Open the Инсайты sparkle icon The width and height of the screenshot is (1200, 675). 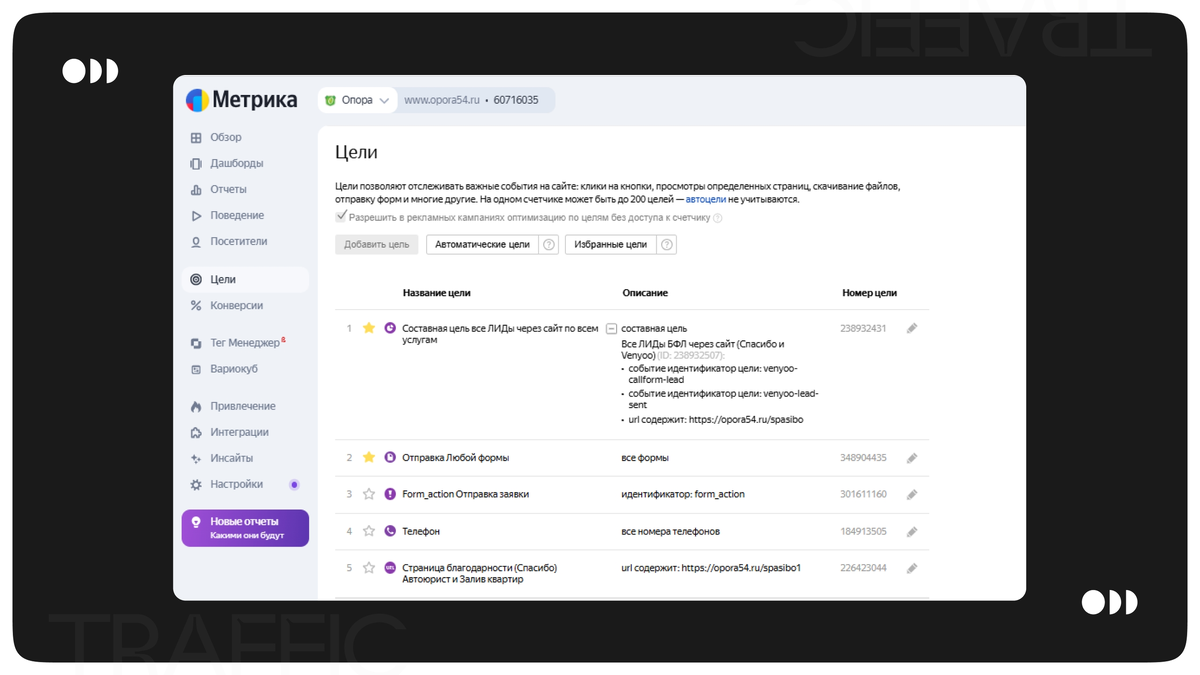coord(196,459)
